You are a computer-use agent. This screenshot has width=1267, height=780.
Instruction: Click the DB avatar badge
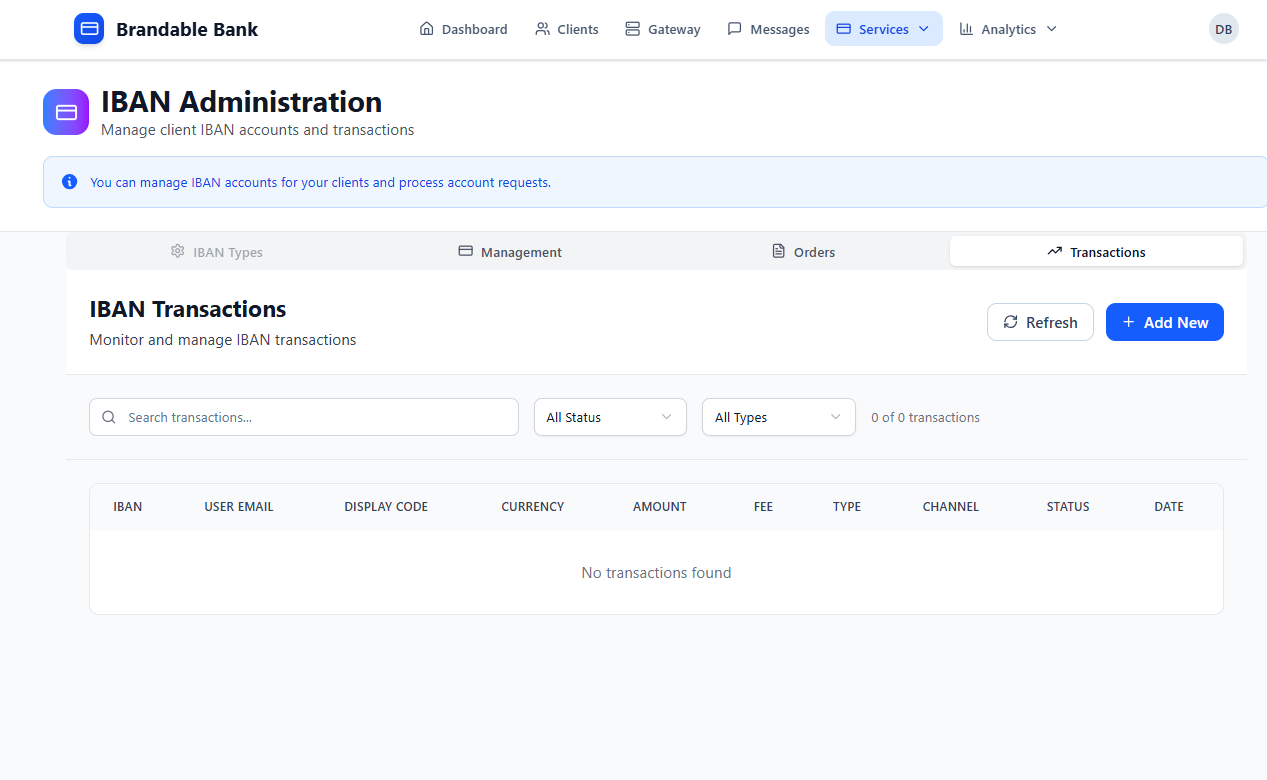point(1223,28)
